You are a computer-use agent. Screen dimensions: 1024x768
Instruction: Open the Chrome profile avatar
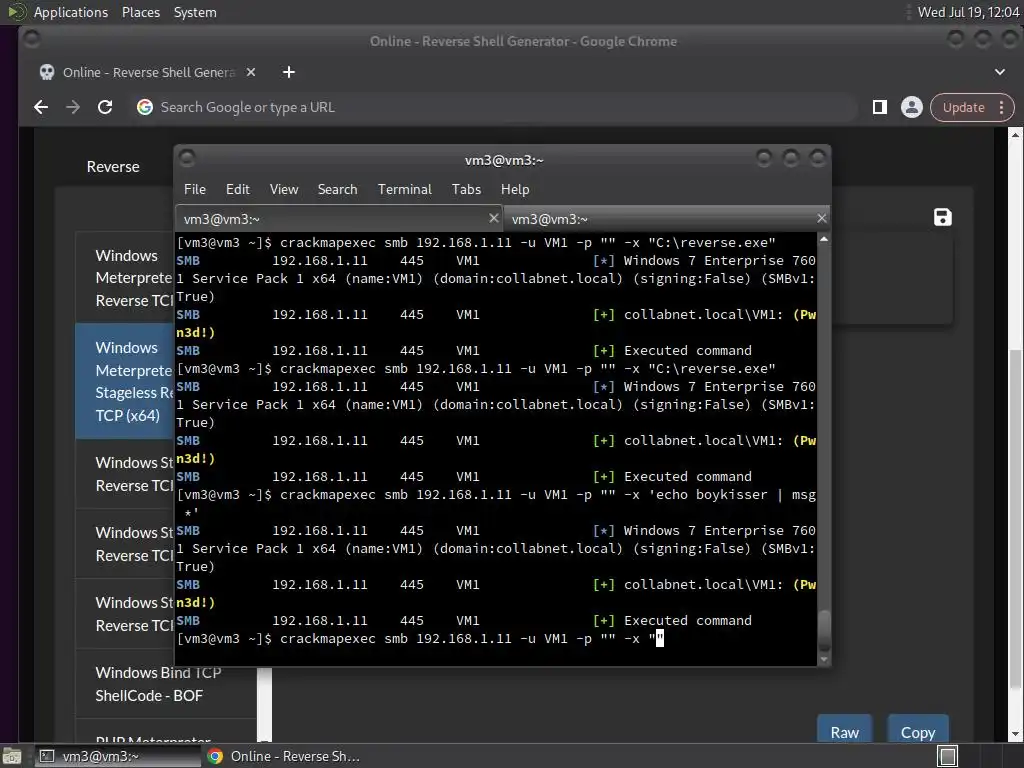tap(912, 107)
